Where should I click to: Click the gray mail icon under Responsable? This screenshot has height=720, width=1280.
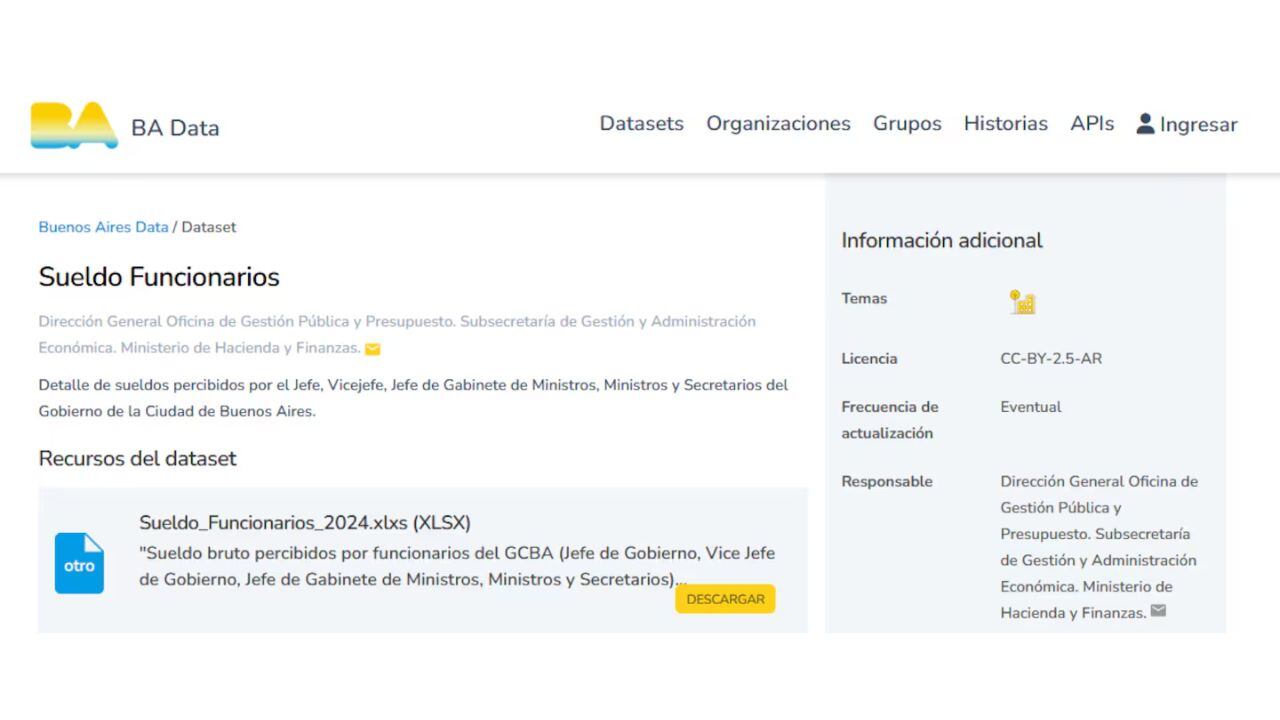click(x=1158, y=611)
